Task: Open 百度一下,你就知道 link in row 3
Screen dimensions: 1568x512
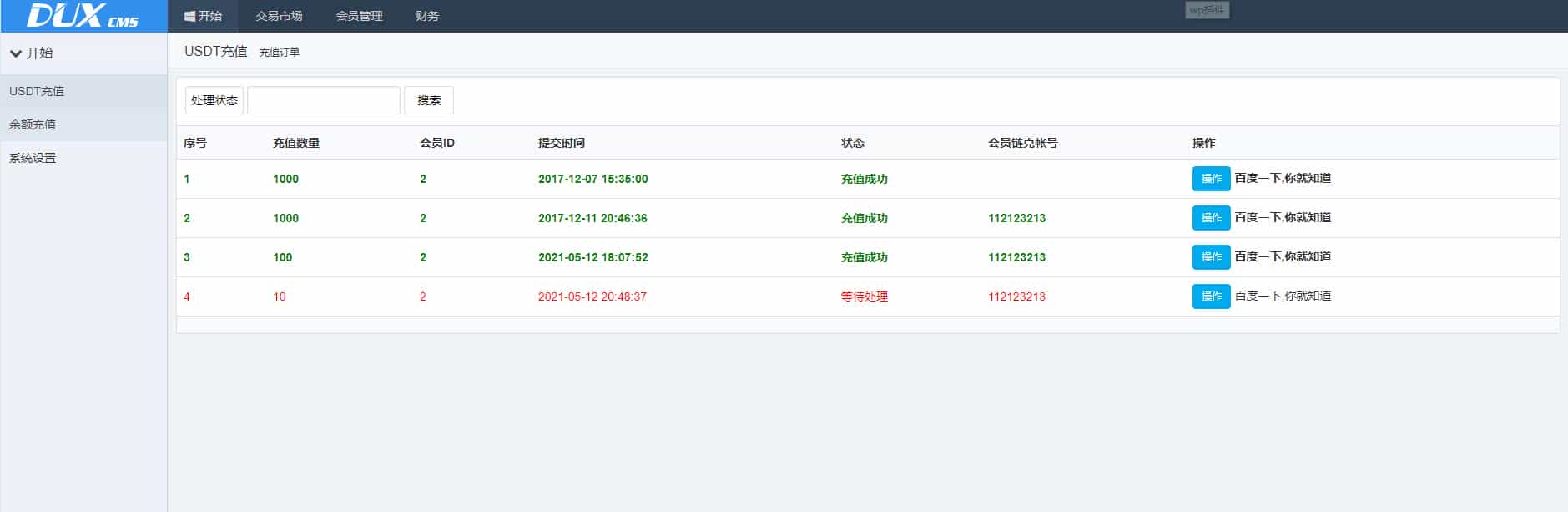Action: (x=1283, y=256)
